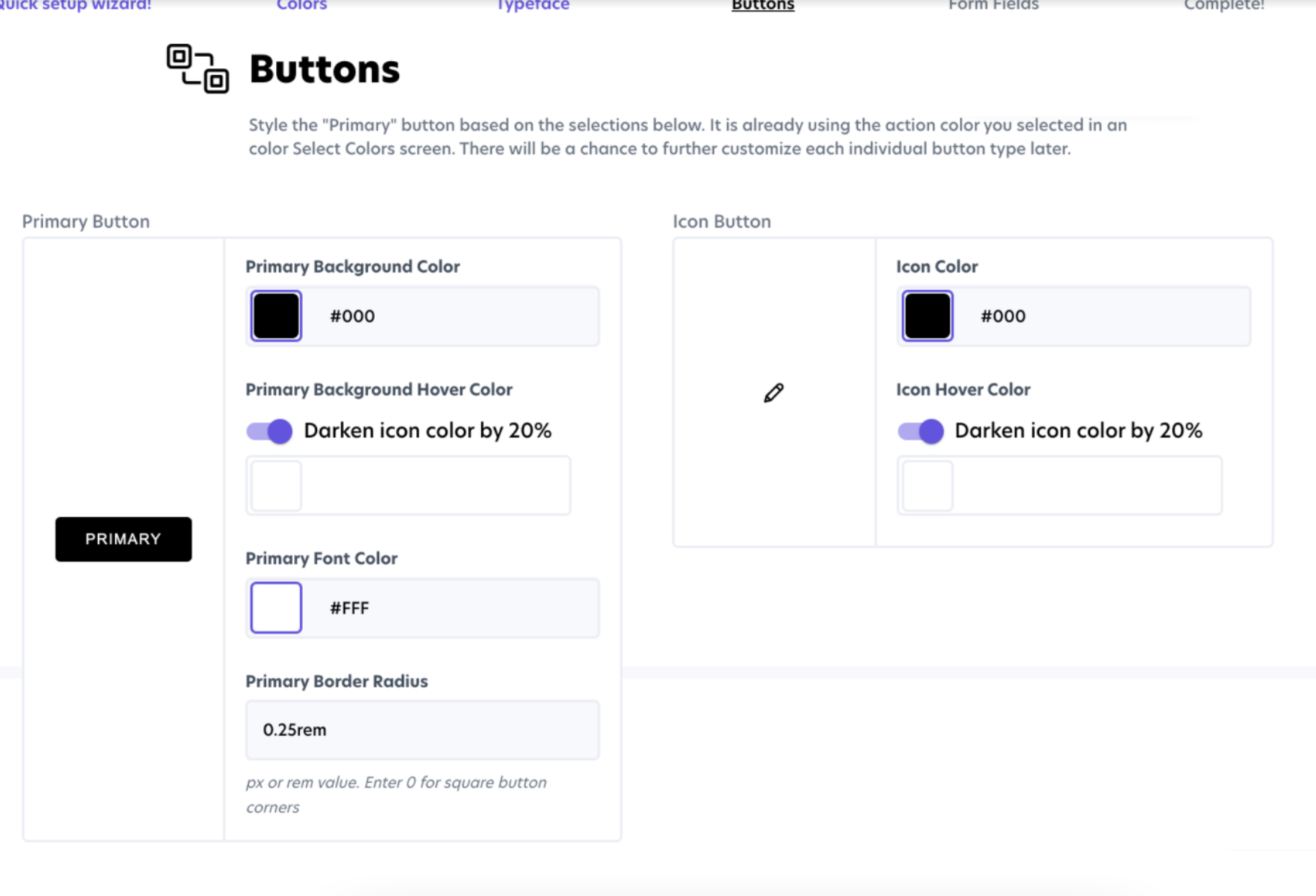The height and width of the screenshot is (896, 1316).
Task: Click the black PRIMARY preview button
Action: coord(124,539)
